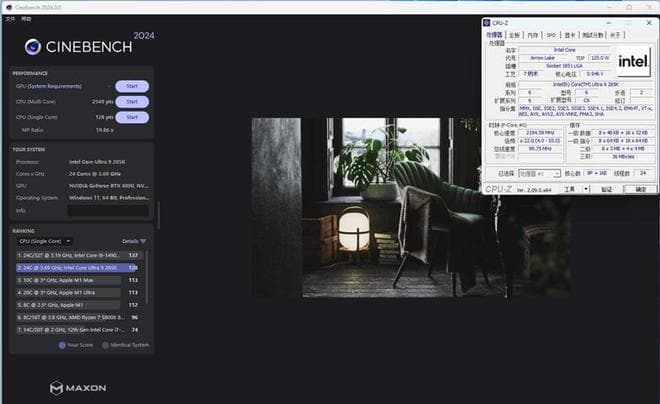Start the GPU benchmark test
660x404 pixels.
(x=131, y=86)
